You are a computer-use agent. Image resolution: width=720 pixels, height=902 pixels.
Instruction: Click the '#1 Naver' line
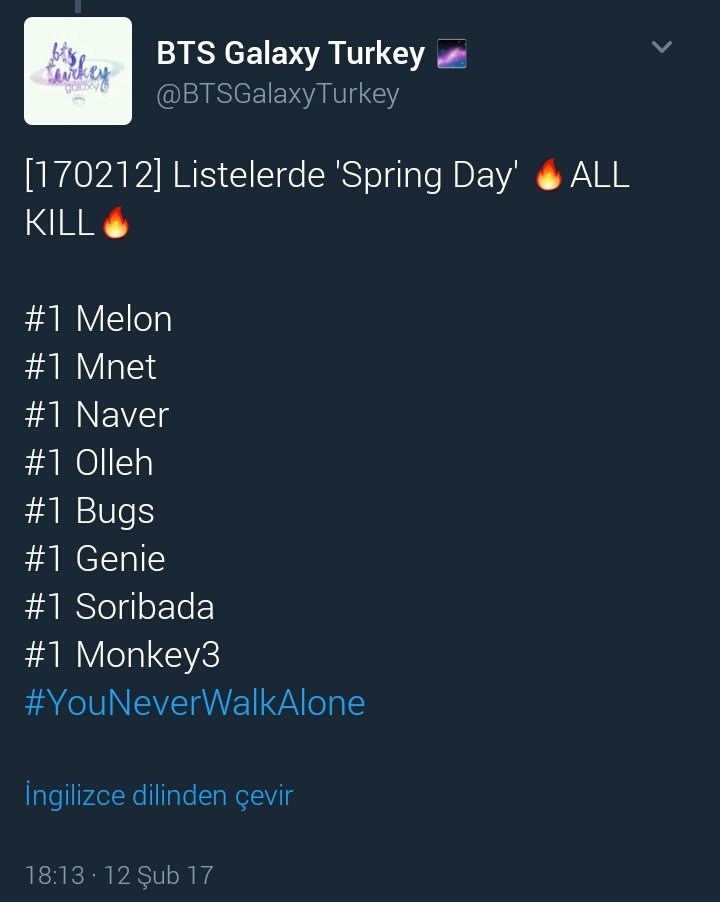pyautogui.click(x=97, y=415)
